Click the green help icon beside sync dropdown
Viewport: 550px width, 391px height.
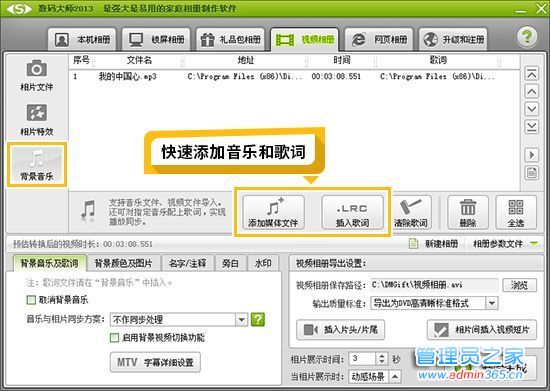258,319
